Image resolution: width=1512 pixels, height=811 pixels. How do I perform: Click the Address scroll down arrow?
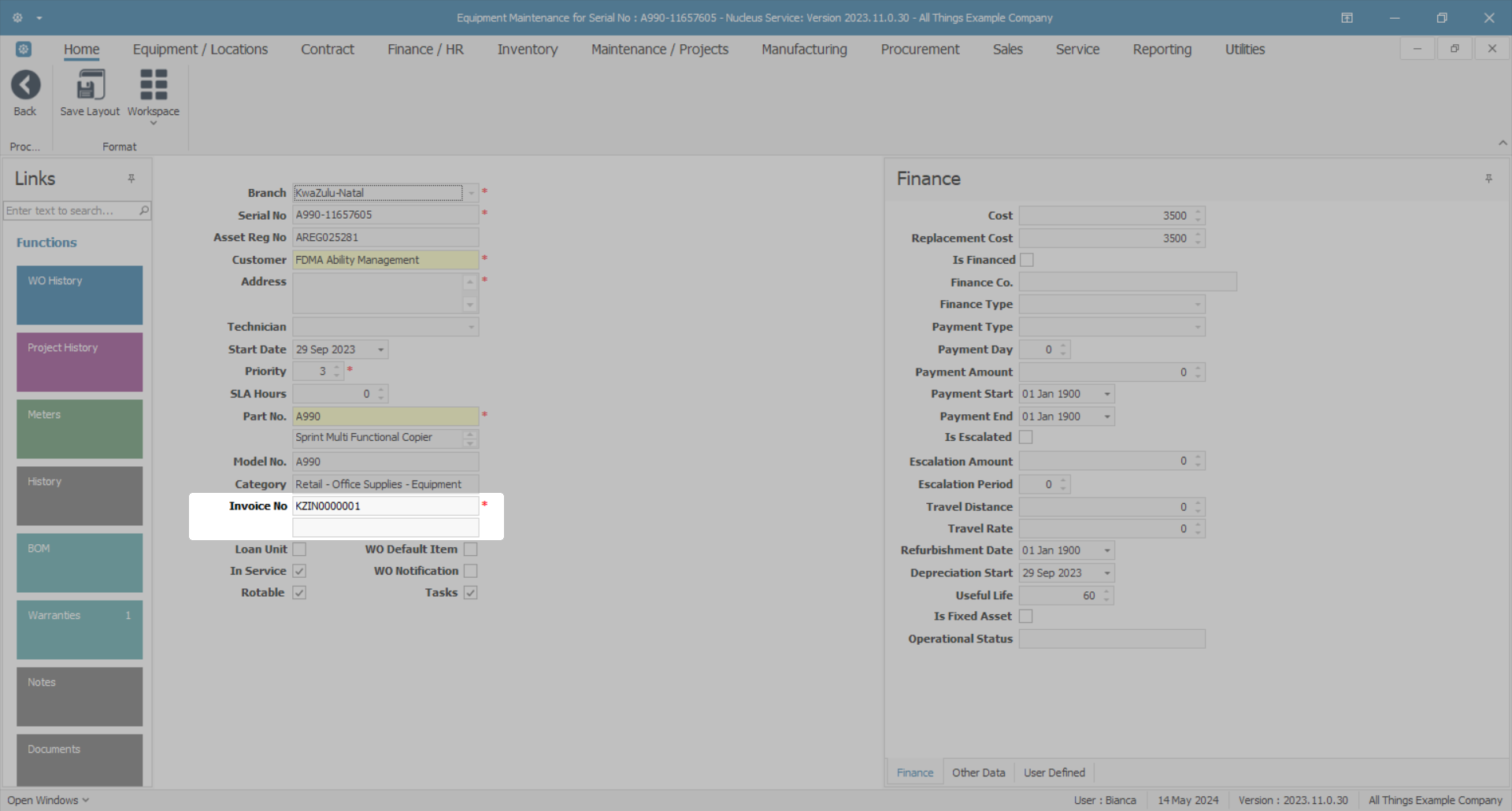470,305
